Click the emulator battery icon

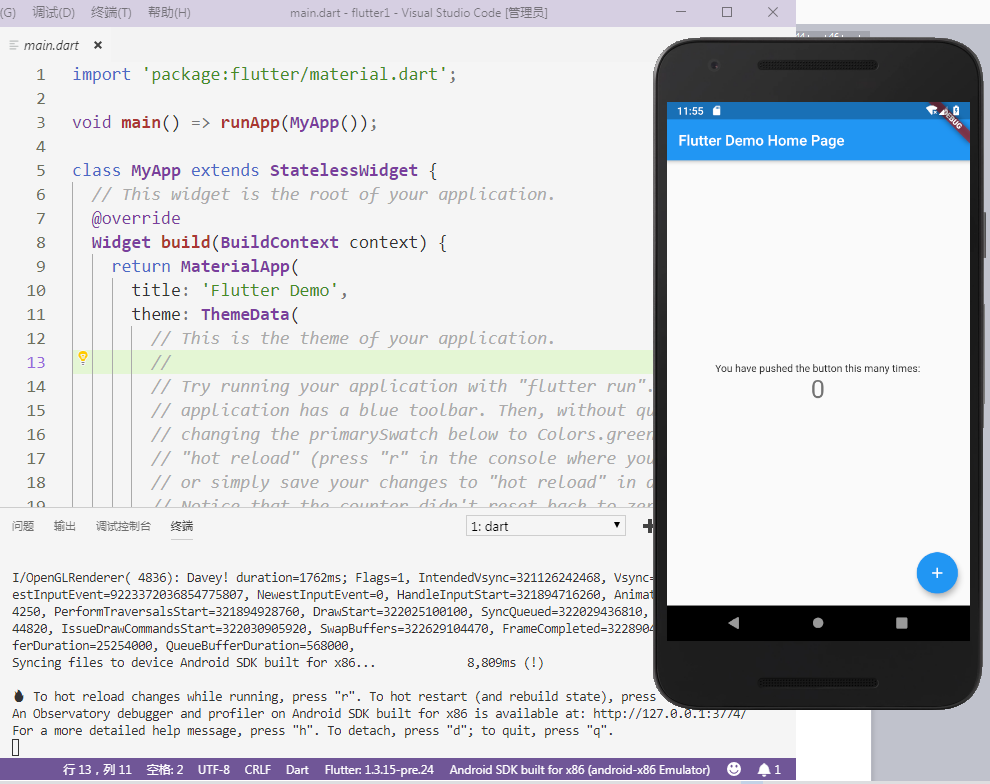pyautogui.click(x=956, y=110)
